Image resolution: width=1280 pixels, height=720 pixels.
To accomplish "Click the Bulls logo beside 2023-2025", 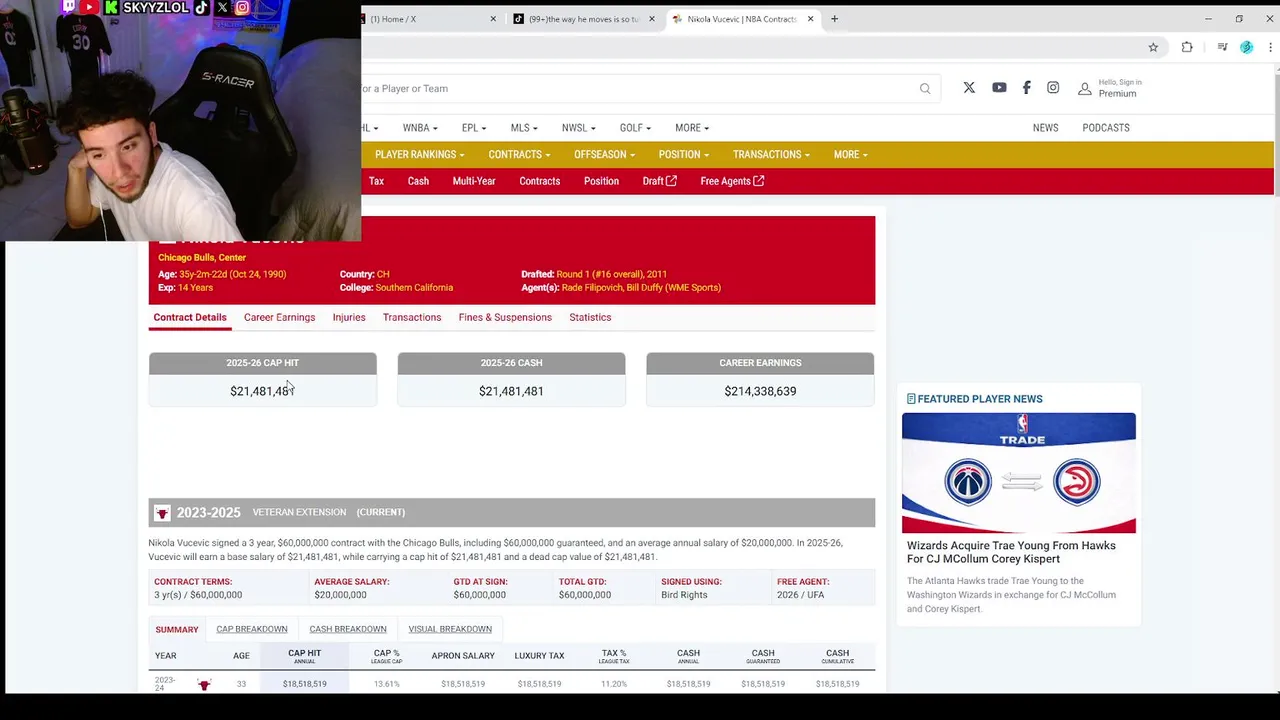I will (x=162, y=513).
